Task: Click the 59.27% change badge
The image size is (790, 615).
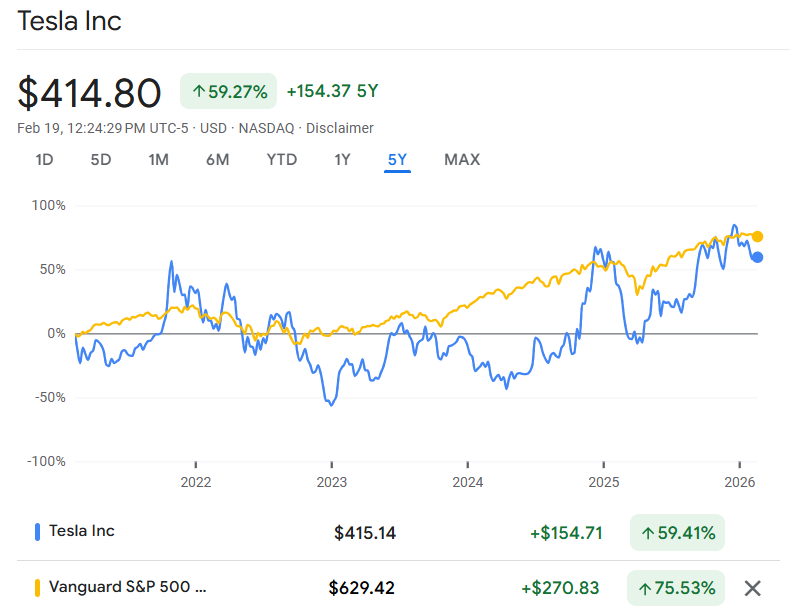Action: (228, 91)
